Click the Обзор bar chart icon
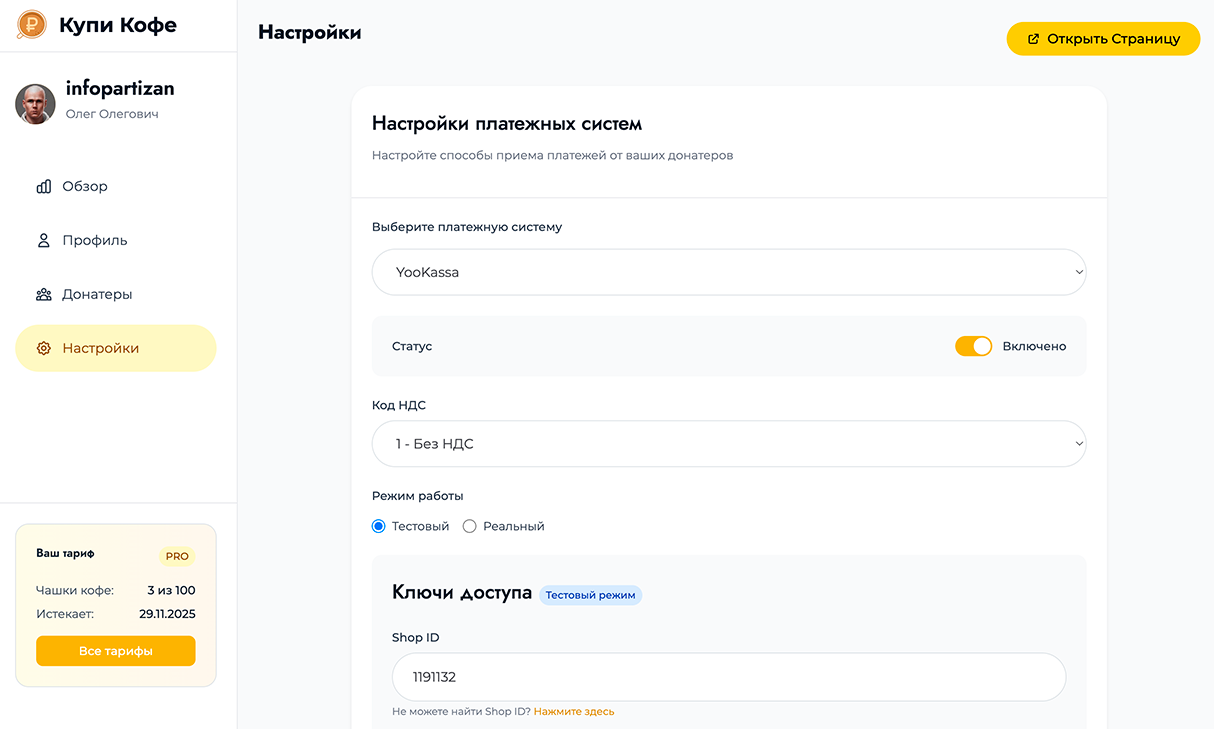 (x=44, y=186)
